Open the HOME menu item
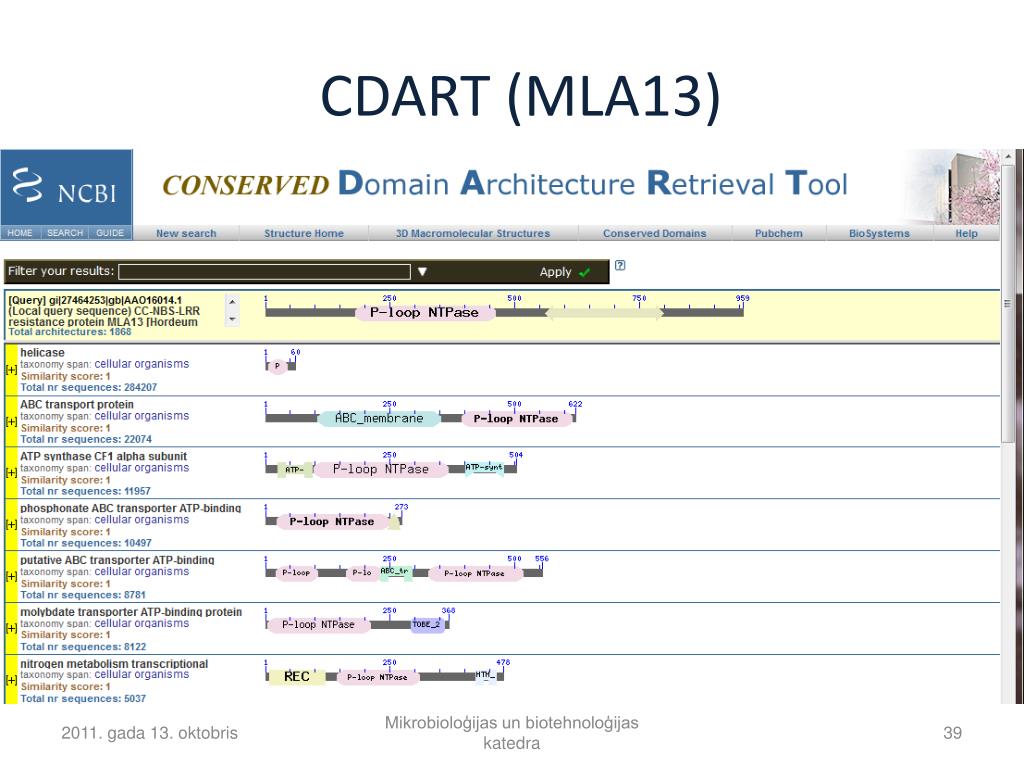The width and height of the screenshot is (1024, 768). [x=20, y=233]
